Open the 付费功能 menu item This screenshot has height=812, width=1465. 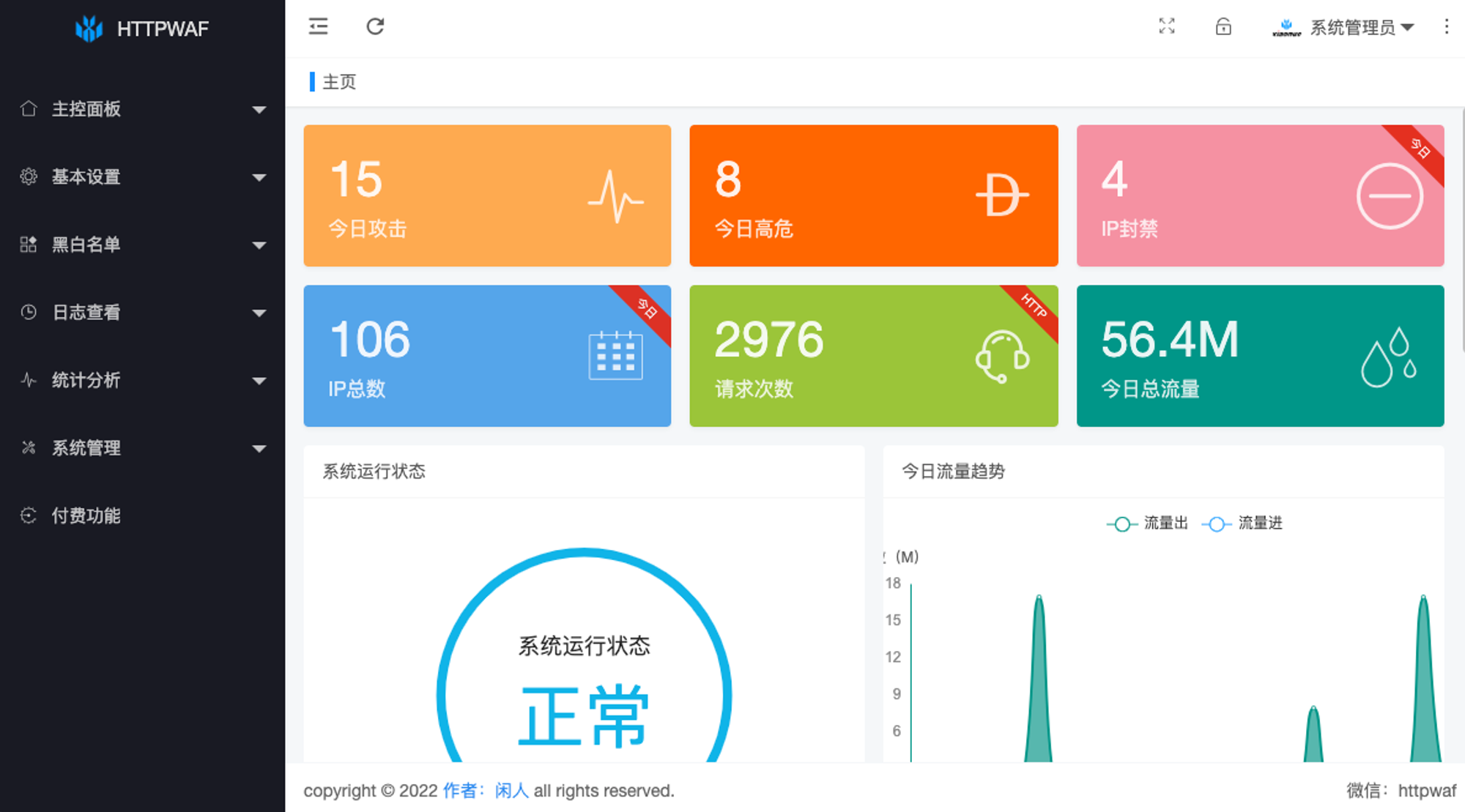point(86,516)
